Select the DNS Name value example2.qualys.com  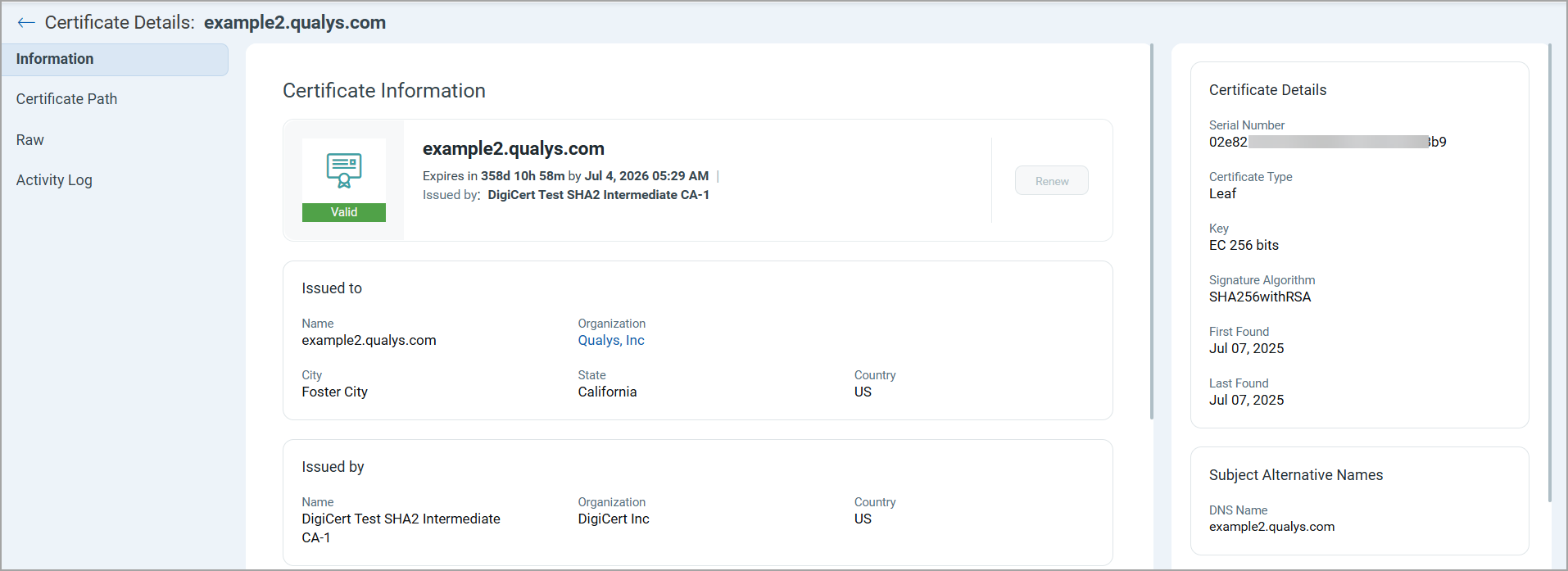point(1271,528)
